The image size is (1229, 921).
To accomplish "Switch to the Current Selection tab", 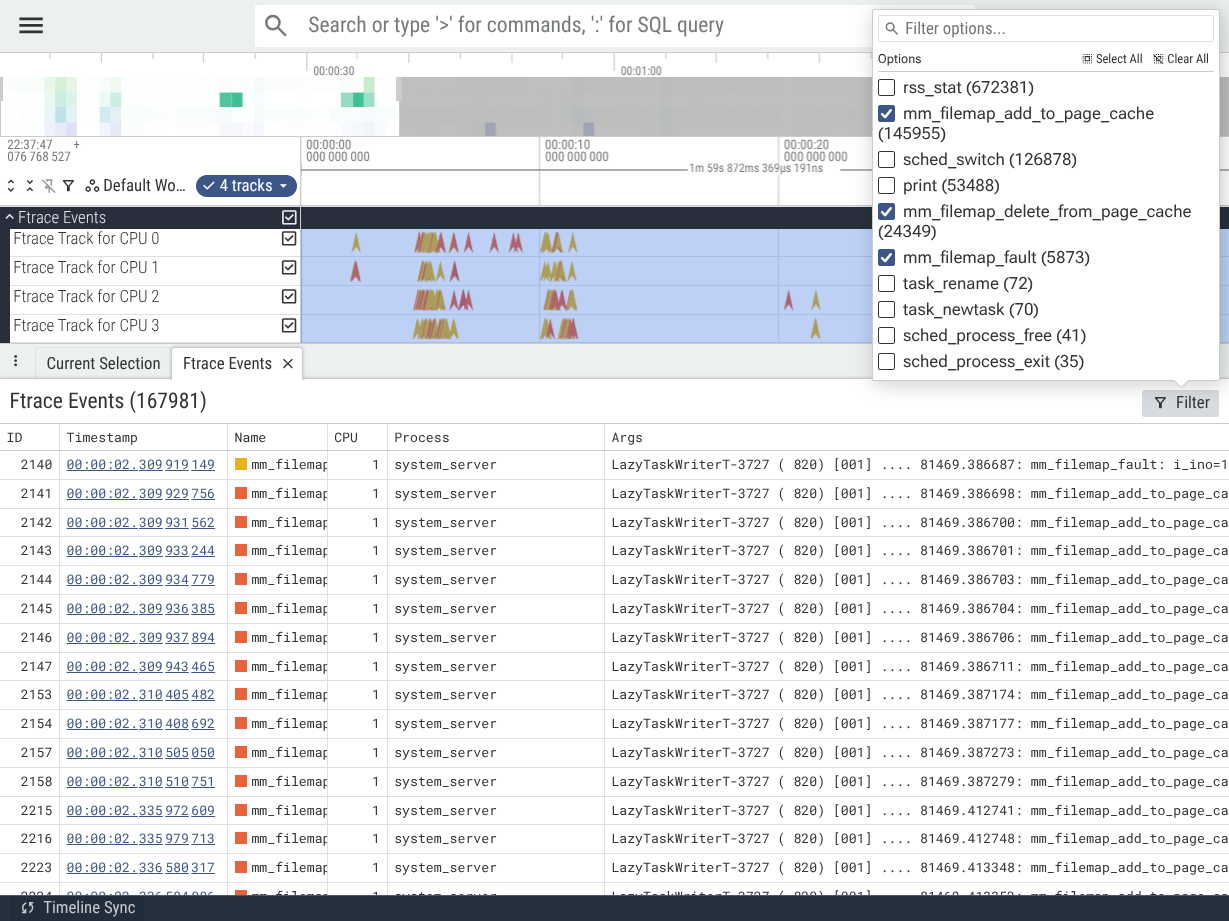I will pos(103,364).
